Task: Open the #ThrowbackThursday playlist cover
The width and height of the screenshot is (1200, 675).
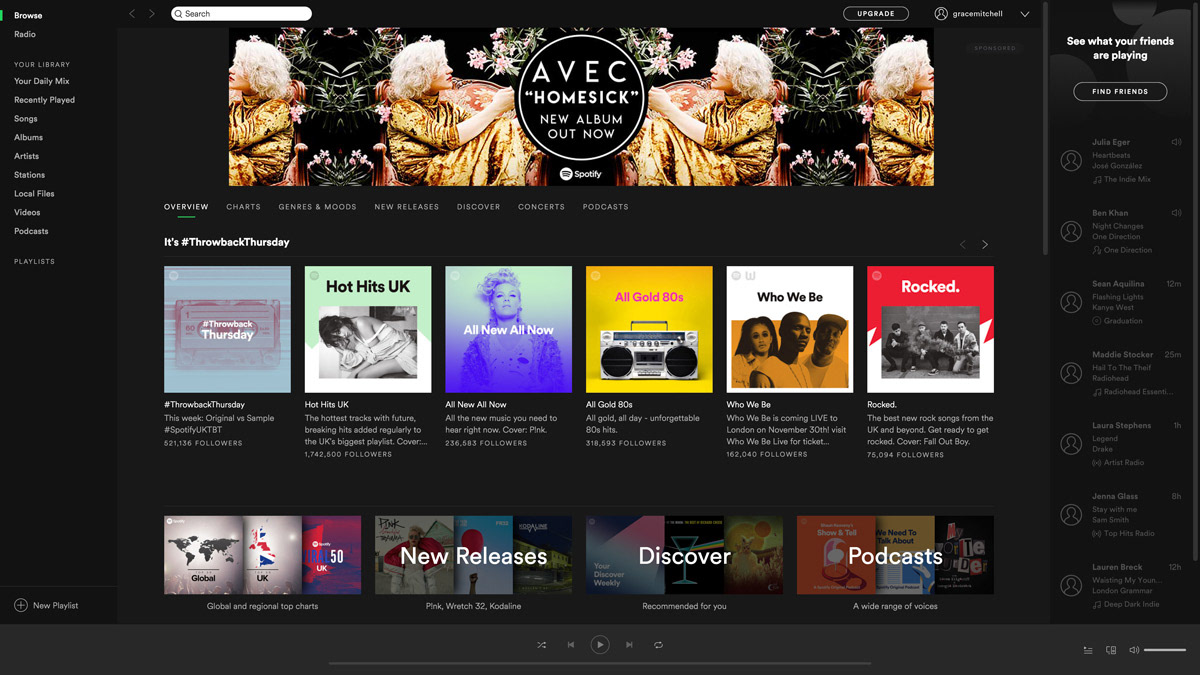Action: 227,329
